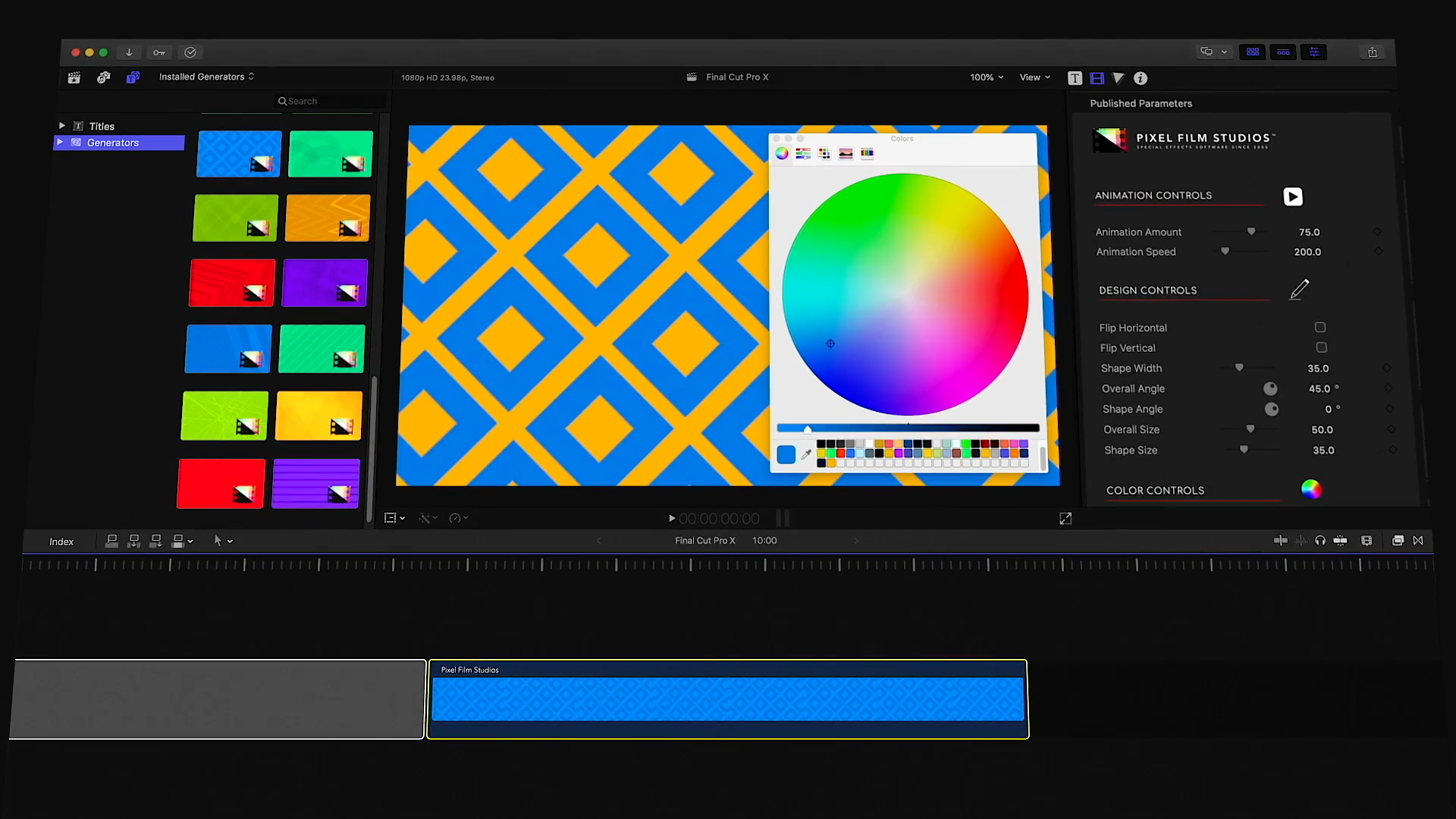This screenshot has width=1456, height=819.
Task: Open the Effects browser icon
Action: tap(1398, 541)
